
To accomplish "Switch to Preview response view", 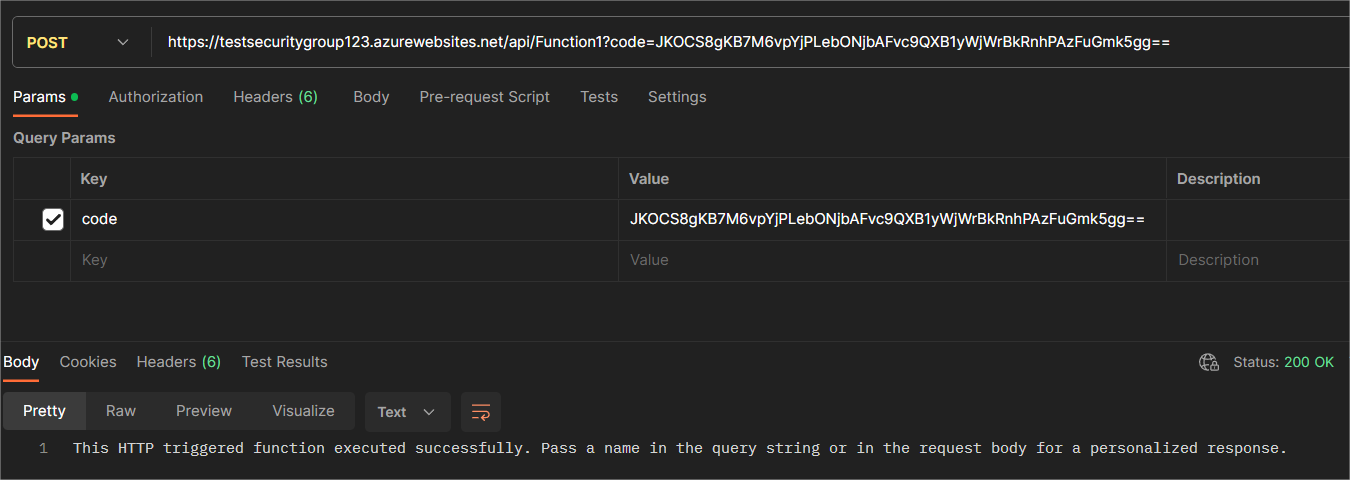I will pos(204,411).
